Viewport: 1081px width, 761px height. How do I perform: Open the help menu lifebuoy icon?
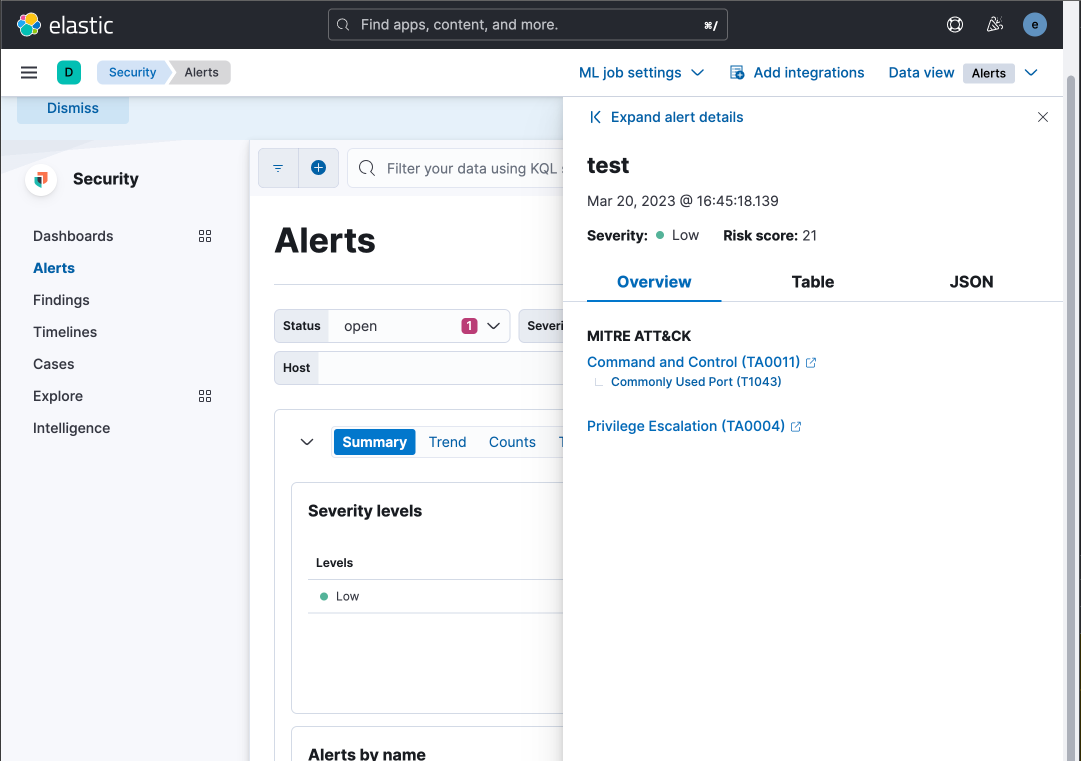955,25
